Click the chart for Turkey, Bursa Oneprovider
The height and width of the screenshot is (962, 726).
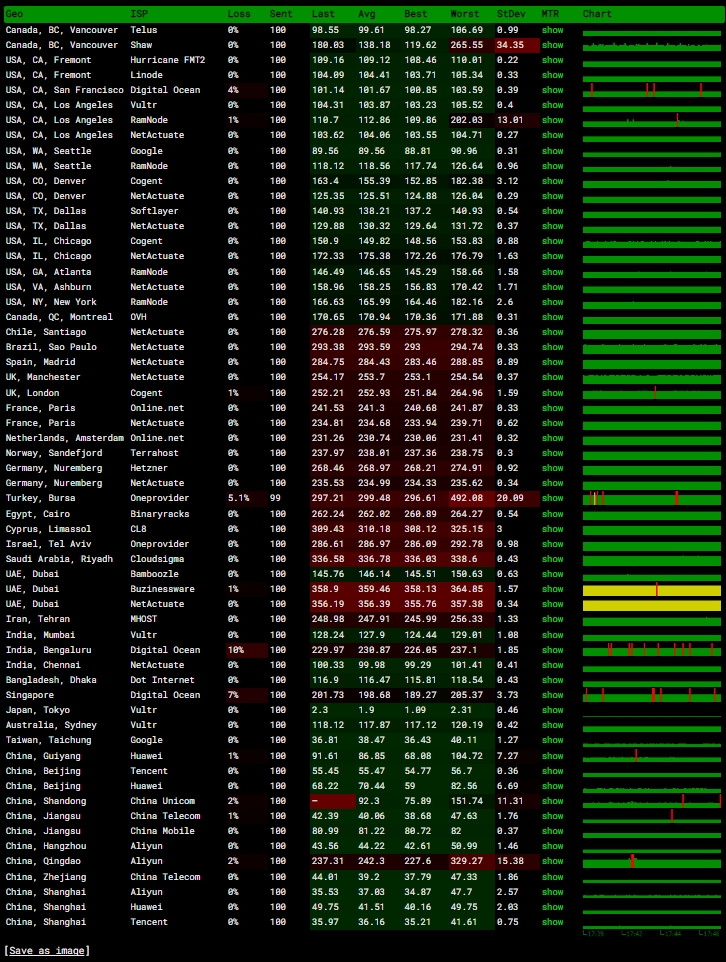[652, 498]
